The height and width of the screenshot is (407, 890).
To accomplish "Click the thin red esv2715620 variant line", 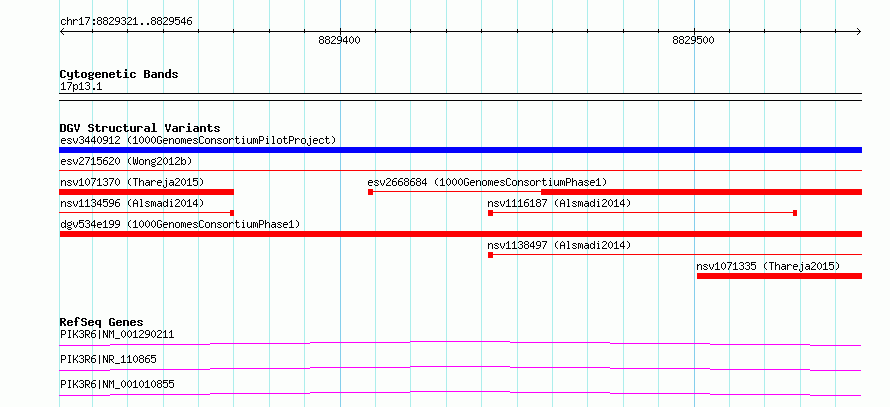I will point(460,170).
